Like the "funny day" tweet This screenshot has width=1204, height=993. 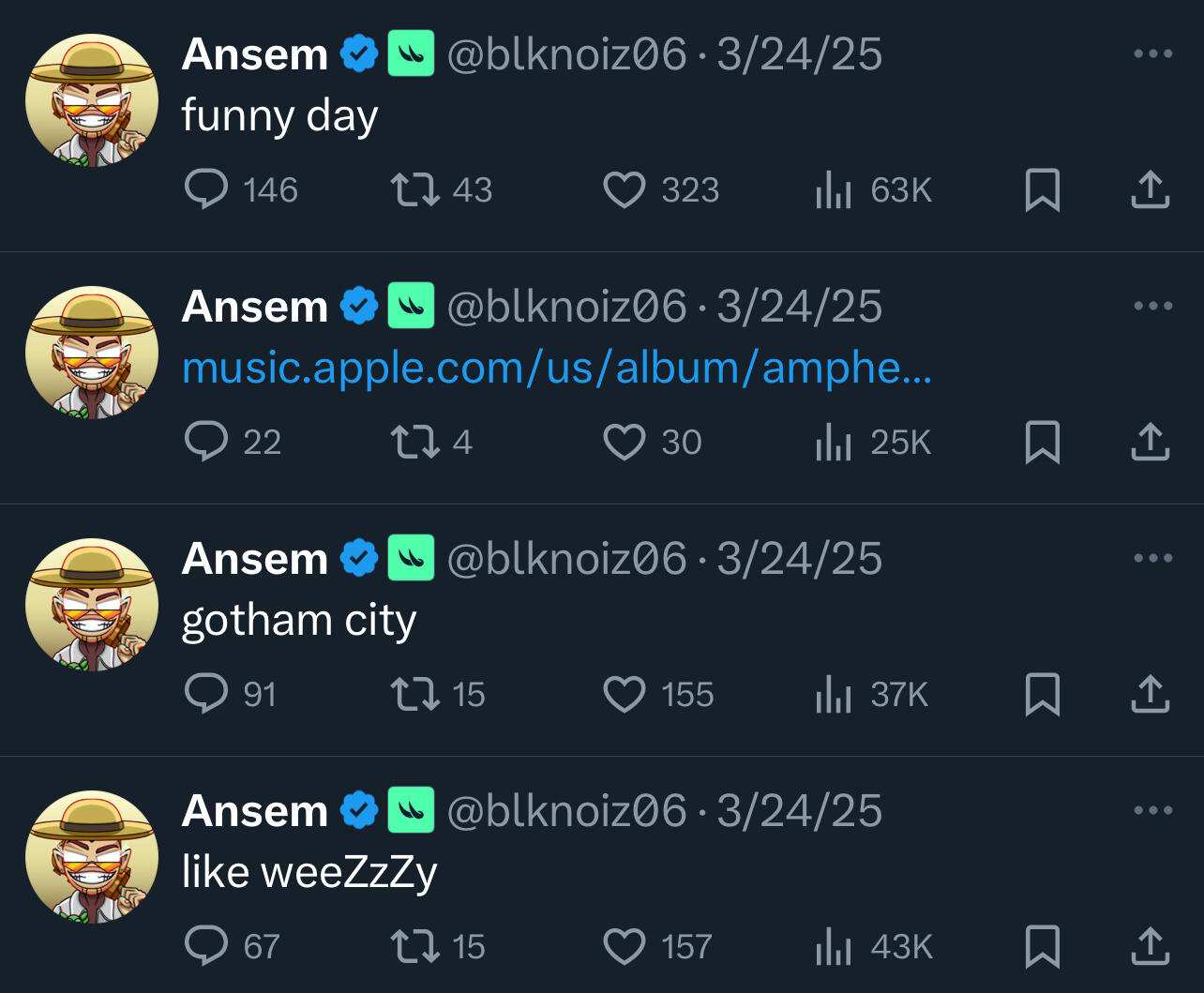625,189
